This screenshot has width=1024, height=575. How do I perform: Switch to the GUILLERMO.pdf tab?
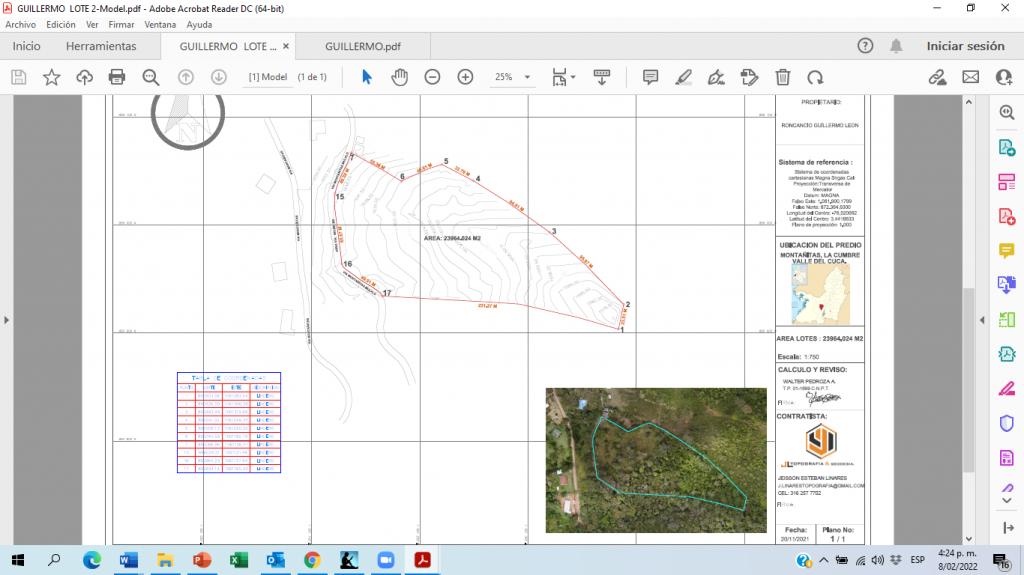coord(363,46)
